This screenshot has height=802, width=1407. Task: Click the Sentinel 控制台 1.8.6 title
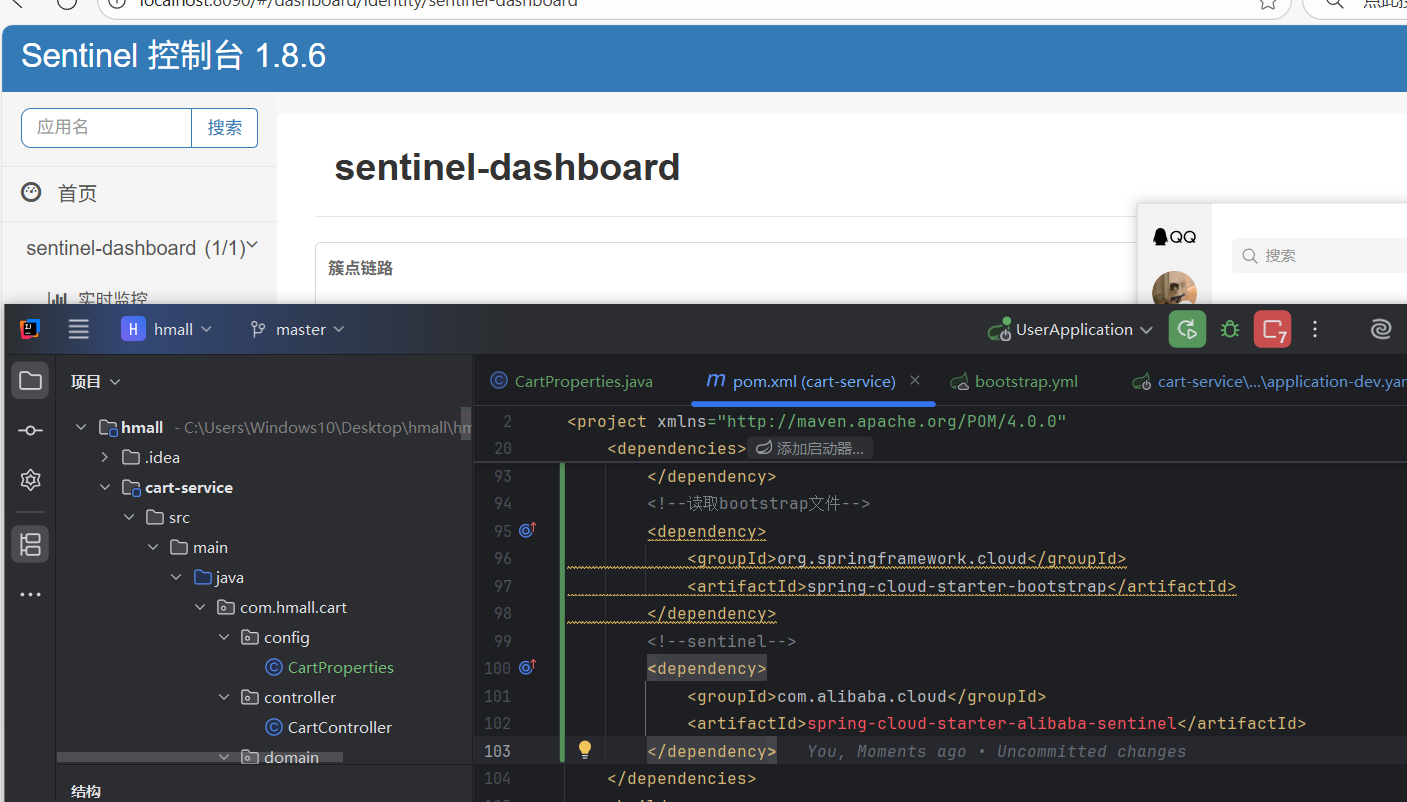[x=174, y=55]
